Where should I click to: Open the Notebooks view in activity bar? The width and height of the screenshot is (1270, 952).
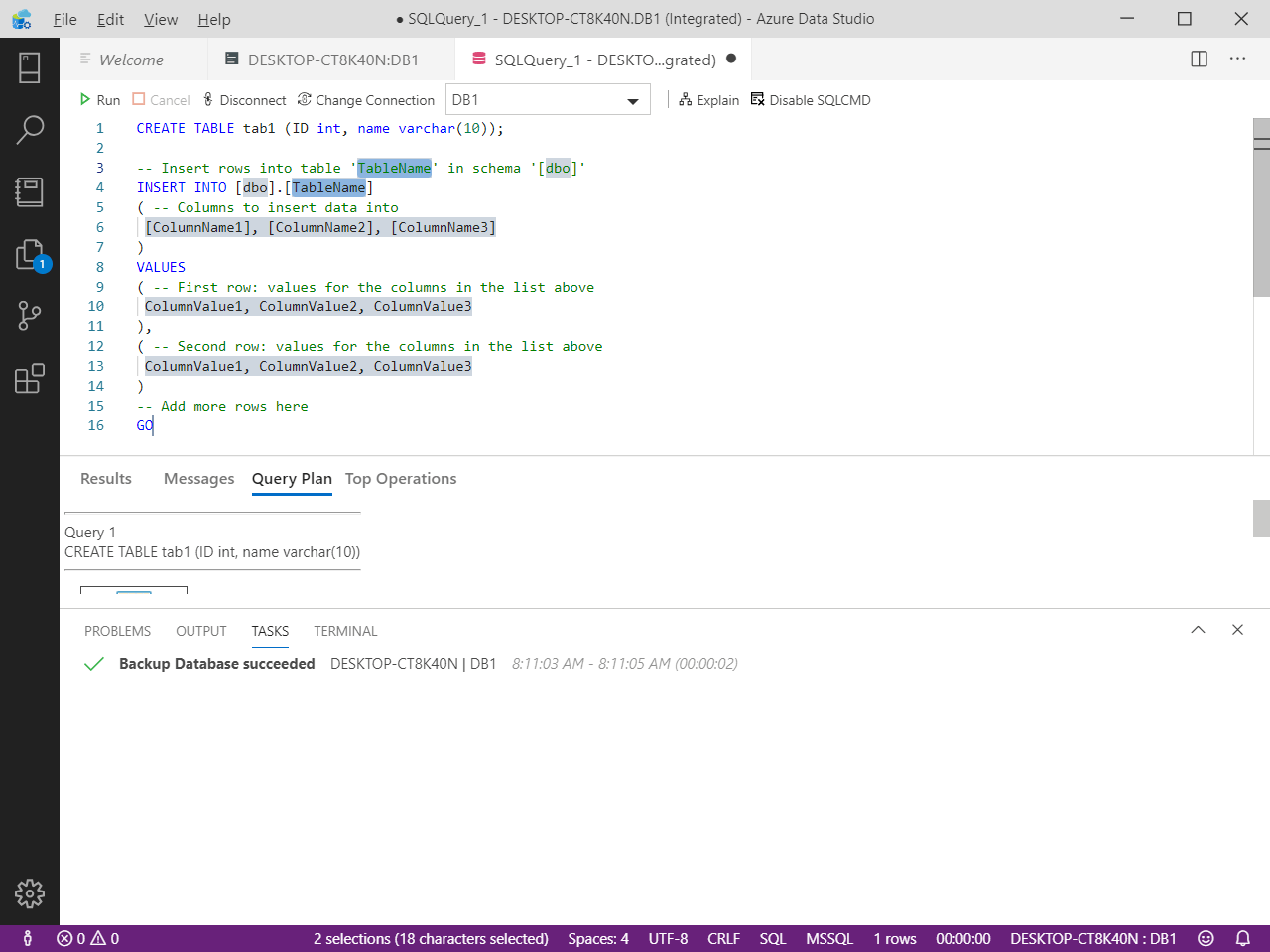pyautogui.click(x=30, y=192)
